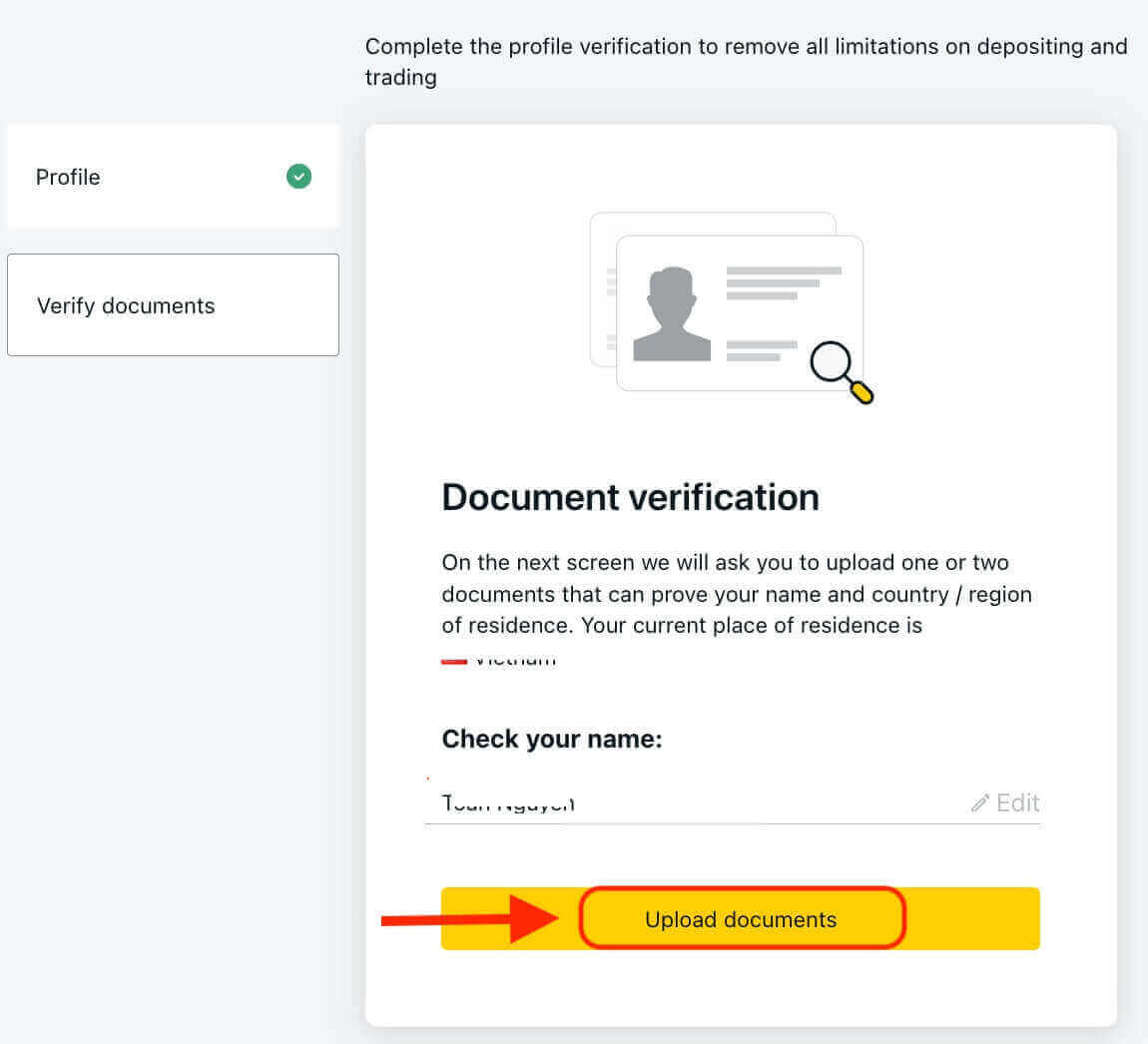Click the document upload description paragraph
This screenshot has height=1044, width=1148.
click(x=736, y=594)
